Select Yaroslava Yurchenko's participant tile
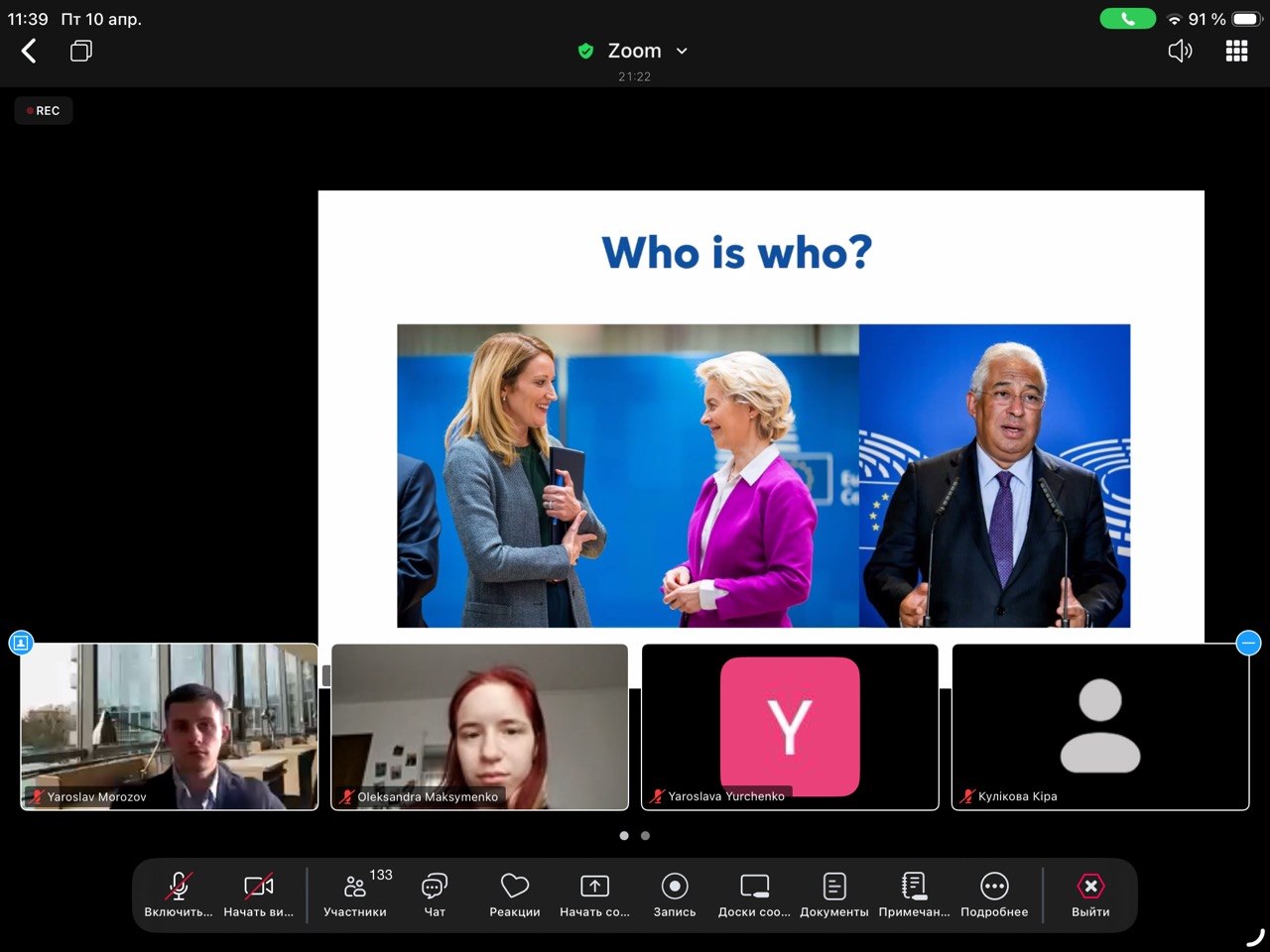Screen dimensions: 1270x952 tap(790, 727)
